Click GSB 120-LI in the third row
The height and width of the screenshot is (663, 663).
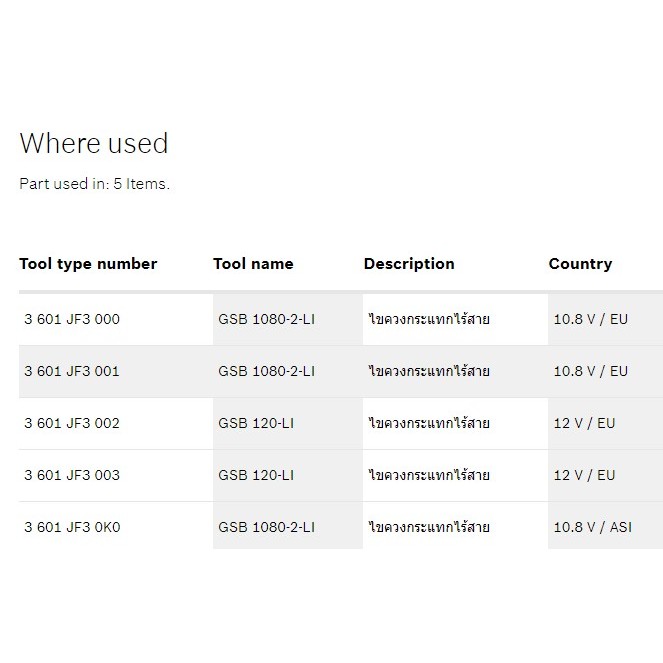tap(256, 423)
